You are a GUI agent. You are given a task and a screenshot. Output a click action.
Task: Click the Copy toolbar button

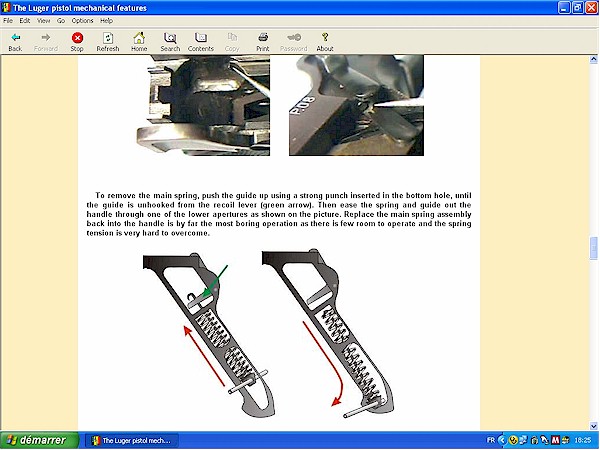(x=232, y=42)
